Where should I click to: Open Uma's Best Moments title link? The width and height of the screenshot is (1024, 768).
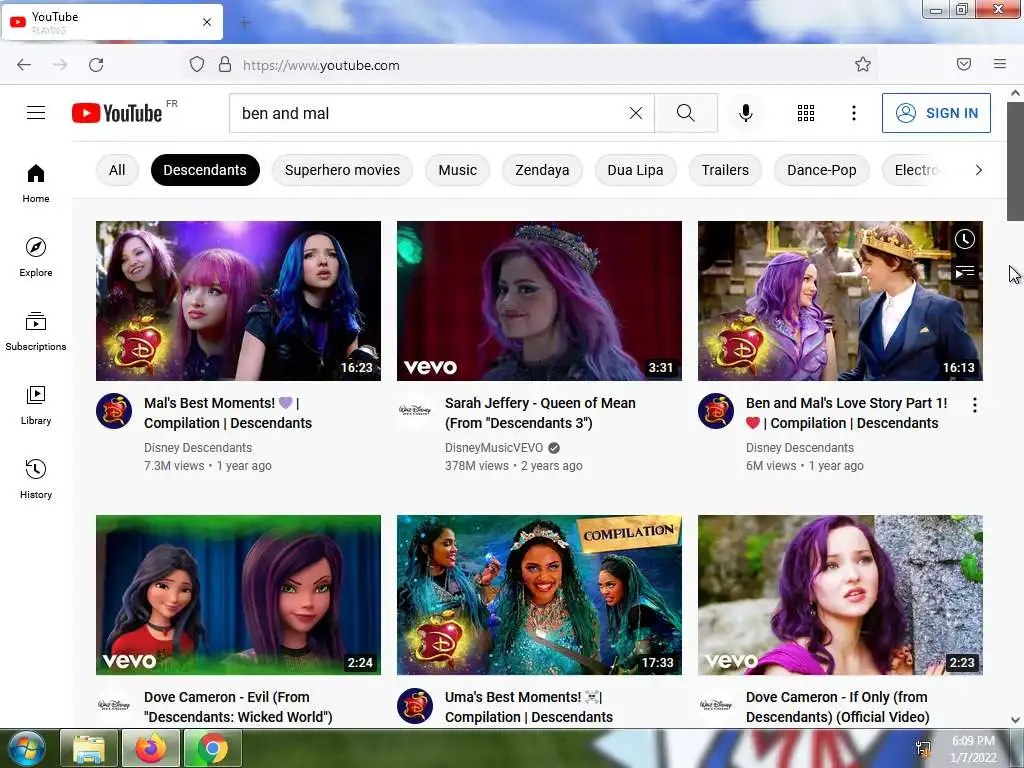tap(529, 707)
